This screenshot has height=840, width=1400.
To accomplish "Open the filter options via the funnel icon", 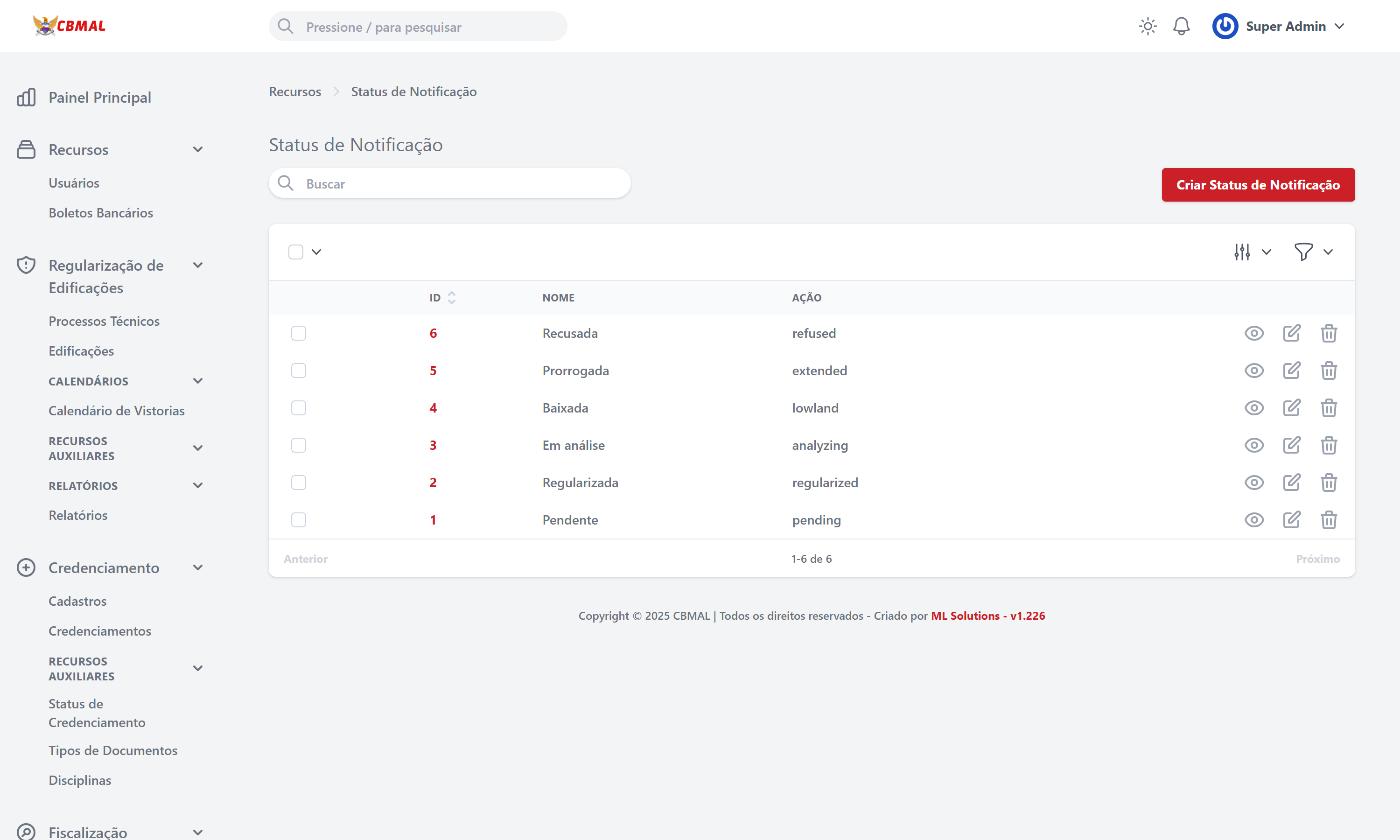I will point(1304,252).
